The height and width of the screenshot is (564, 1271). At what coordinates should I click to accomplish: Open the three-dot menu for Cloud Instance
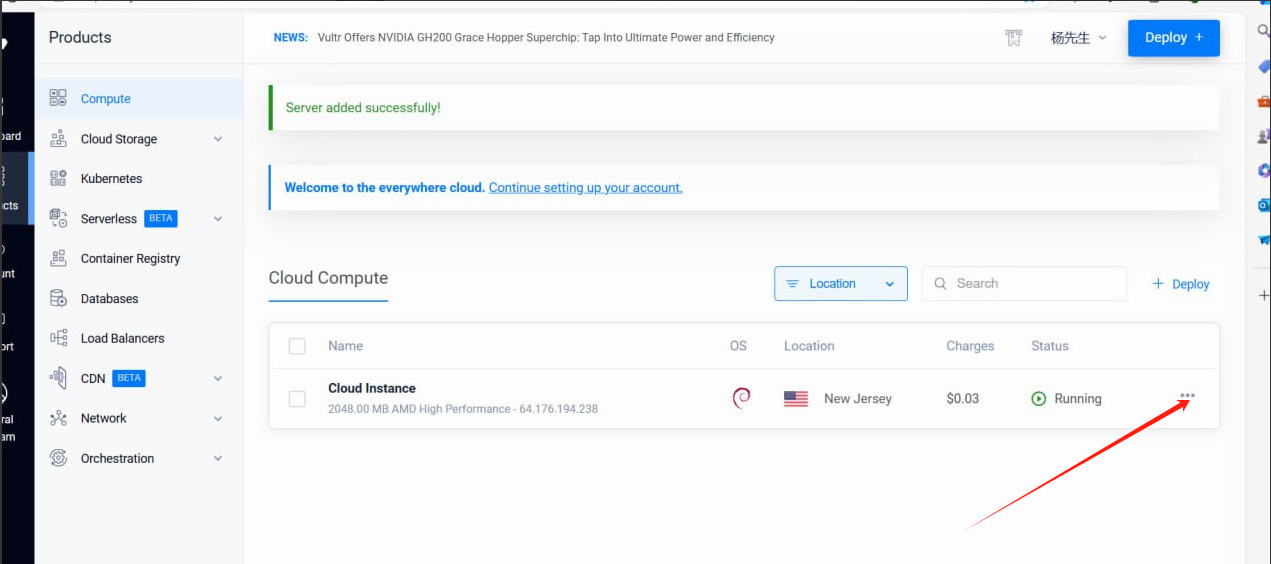click(1187, 396)
